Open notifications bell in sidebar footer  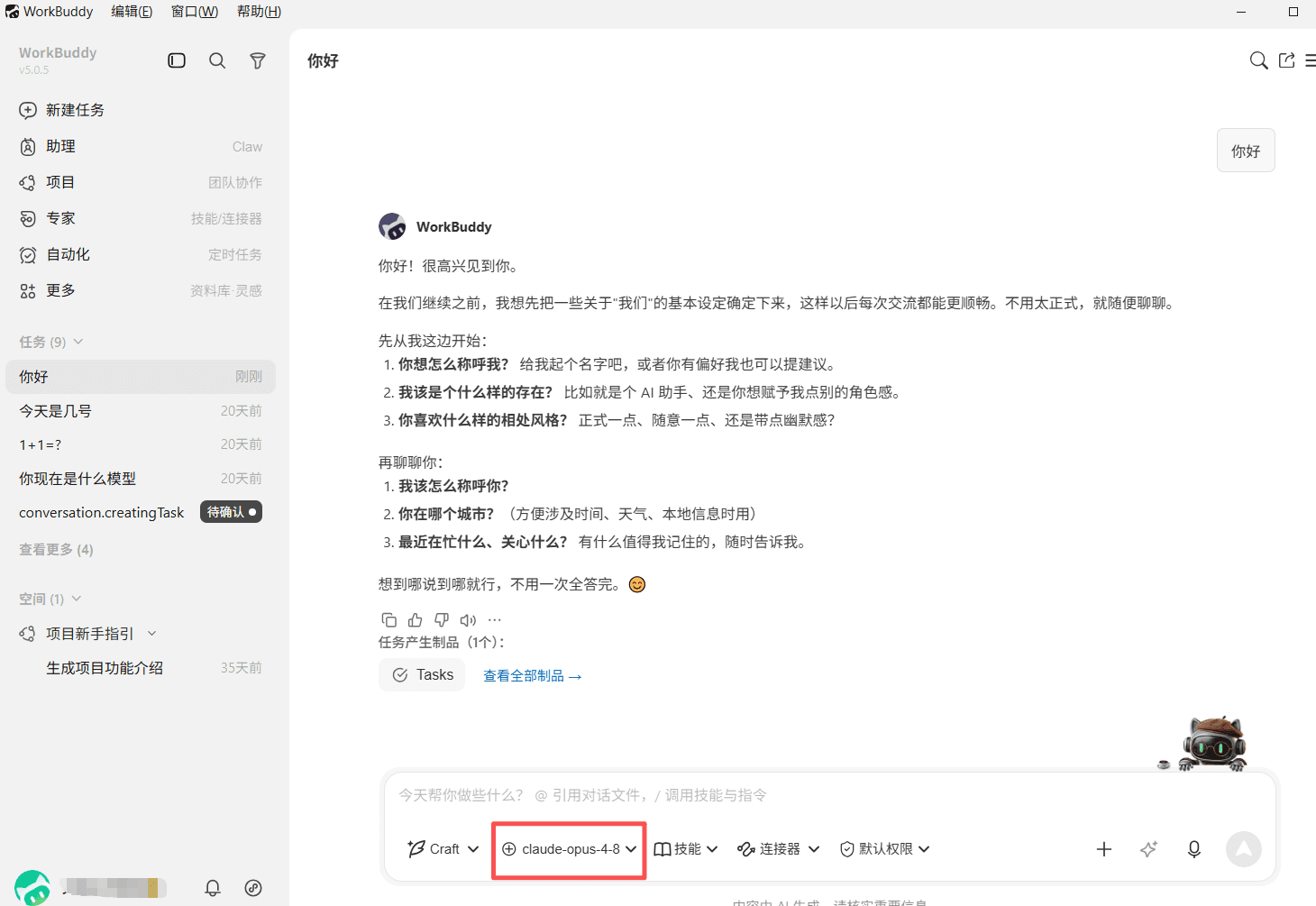(x=213, y=888)
